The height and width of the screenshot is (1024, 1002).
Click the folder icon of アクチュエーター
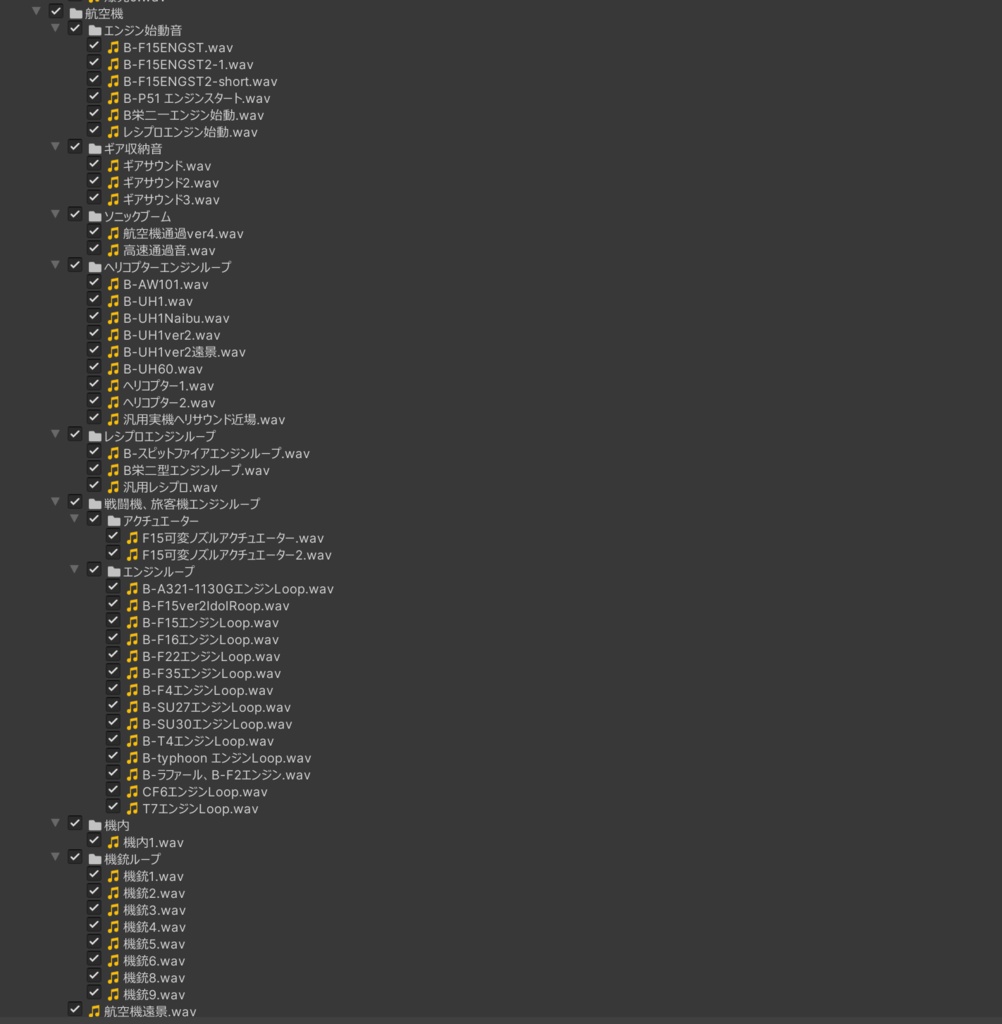click(x=114, y=521)
